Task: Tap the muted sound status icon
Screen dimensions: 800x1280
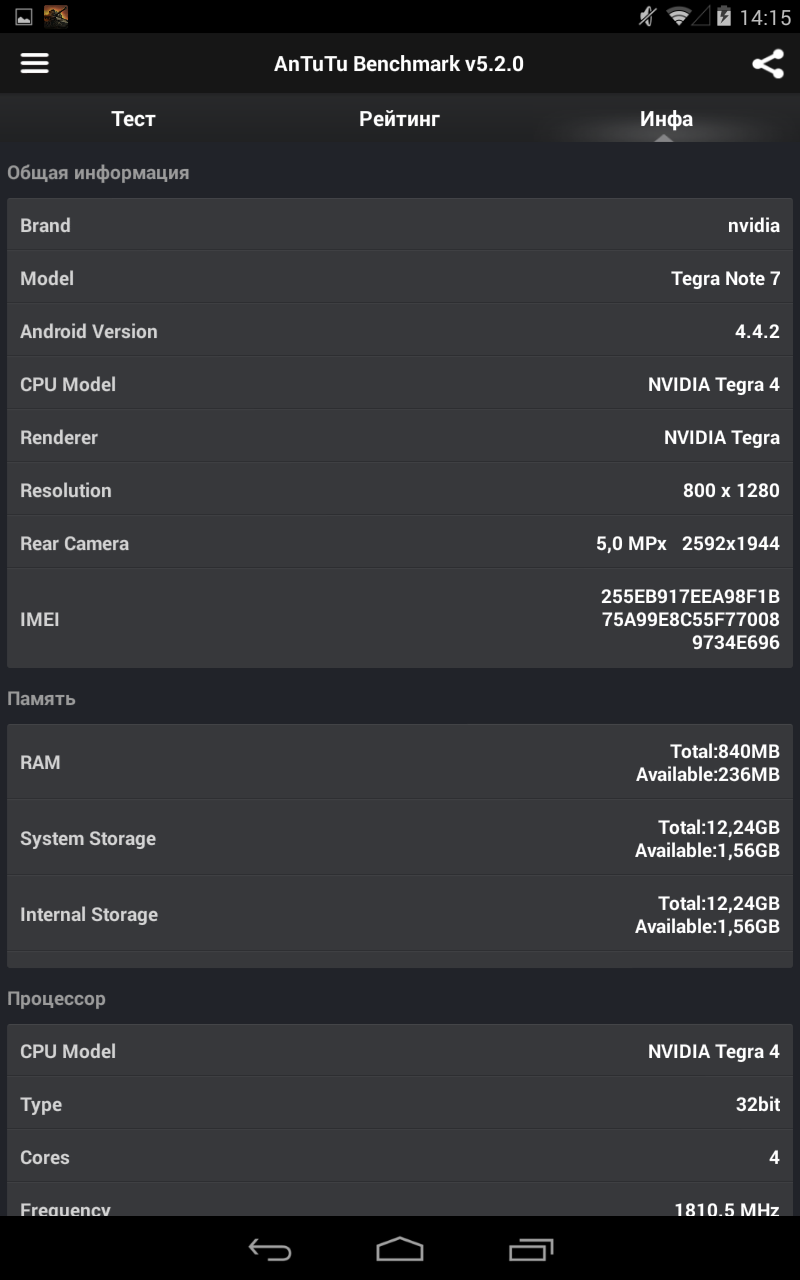Action: (647, 17)
